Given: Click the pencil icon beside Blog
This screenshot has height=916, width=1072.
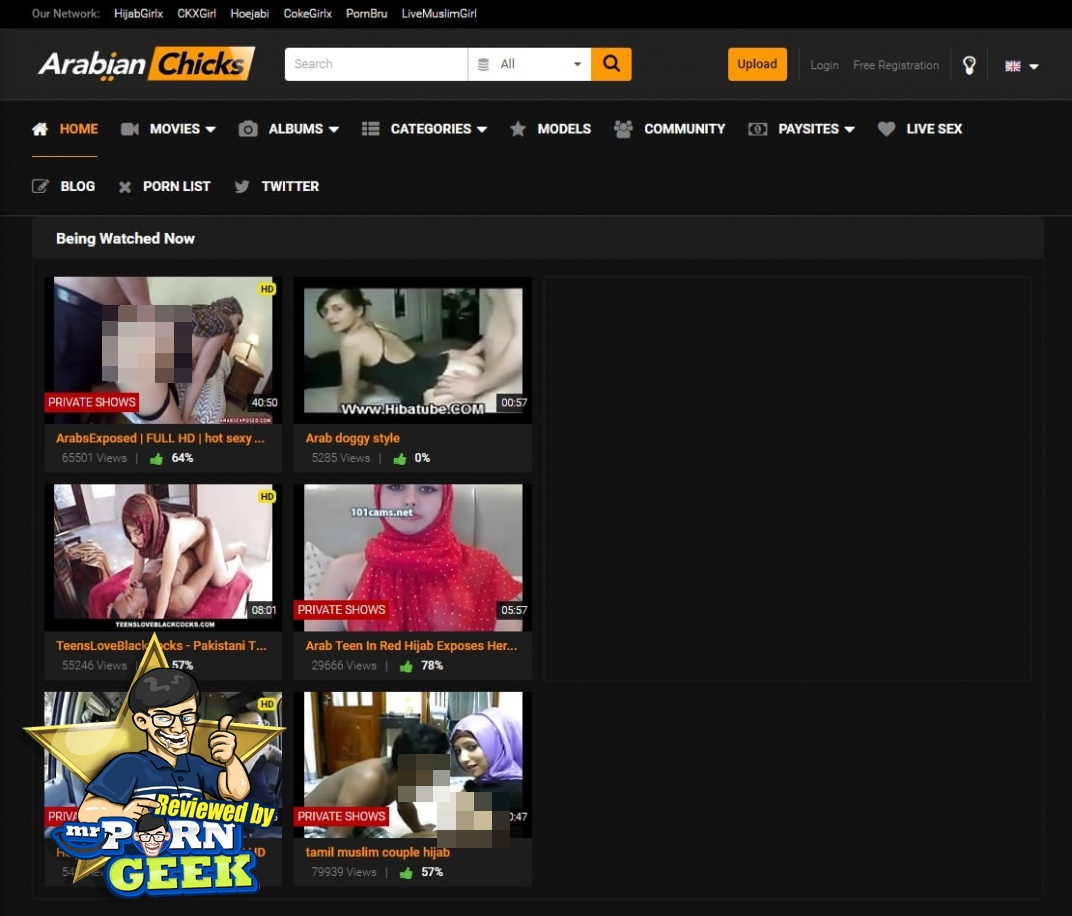Looking at the screenshot, I should (x=40, y=186).
